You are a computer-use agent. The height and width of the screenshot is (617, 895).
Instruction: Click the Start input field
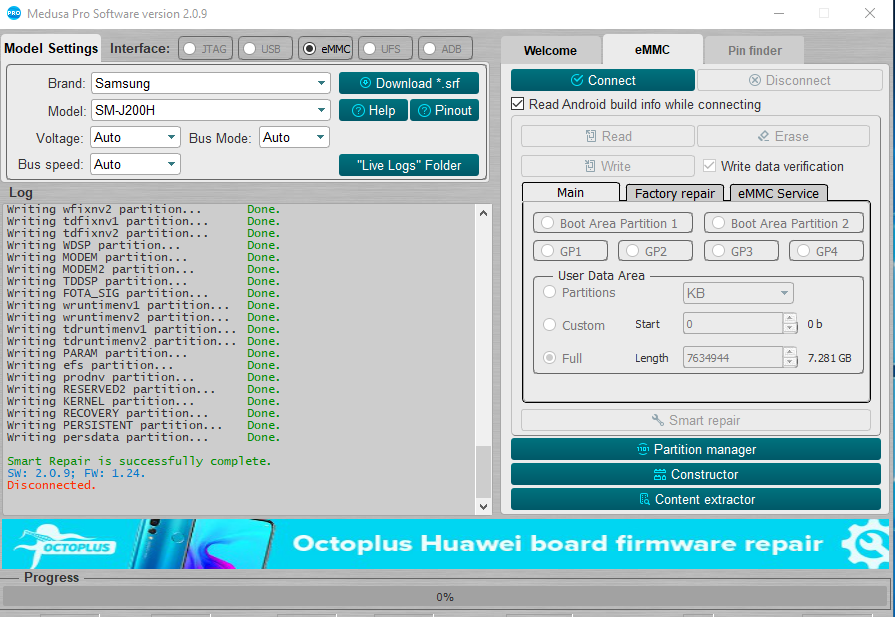click(x=733, y=323)
